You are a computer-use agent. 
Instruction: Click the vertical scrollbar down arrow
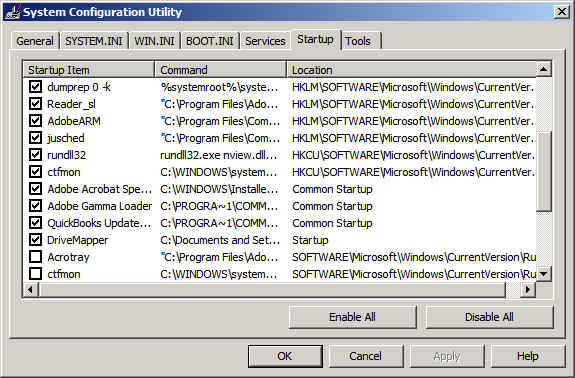[544, 274]
